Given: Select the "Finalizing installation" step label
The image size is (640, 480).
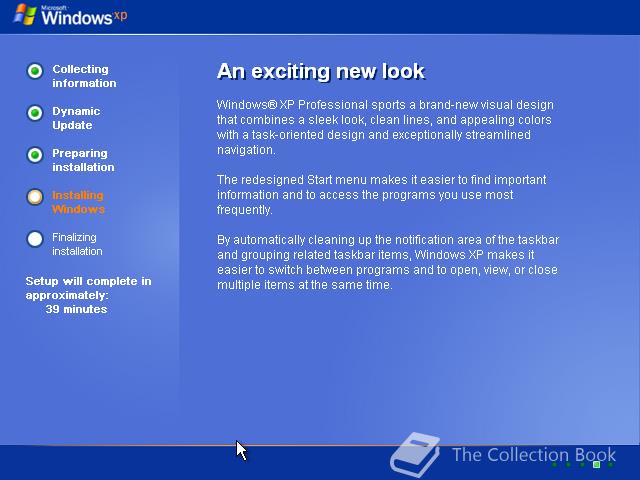Looking at the screenshot, I should click(77, 244).
